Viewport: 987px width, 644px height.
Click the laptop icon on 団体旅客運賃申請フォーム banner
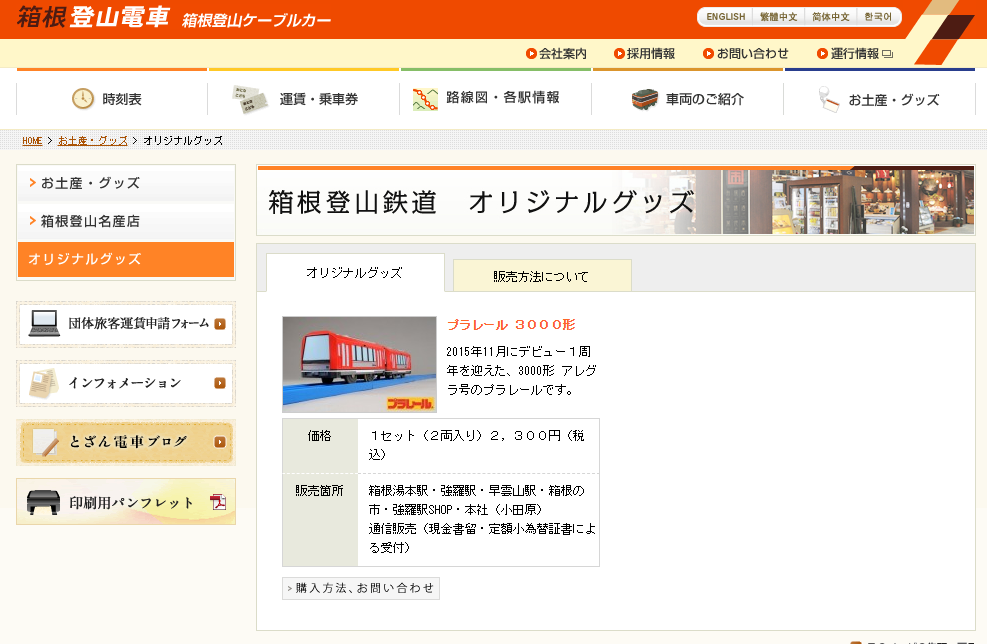pos(44,323)
